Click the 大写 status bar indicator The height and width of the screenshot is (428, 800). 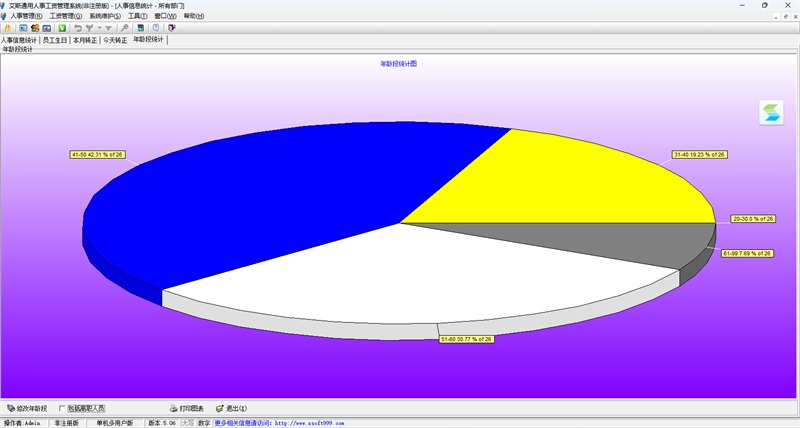188,423
